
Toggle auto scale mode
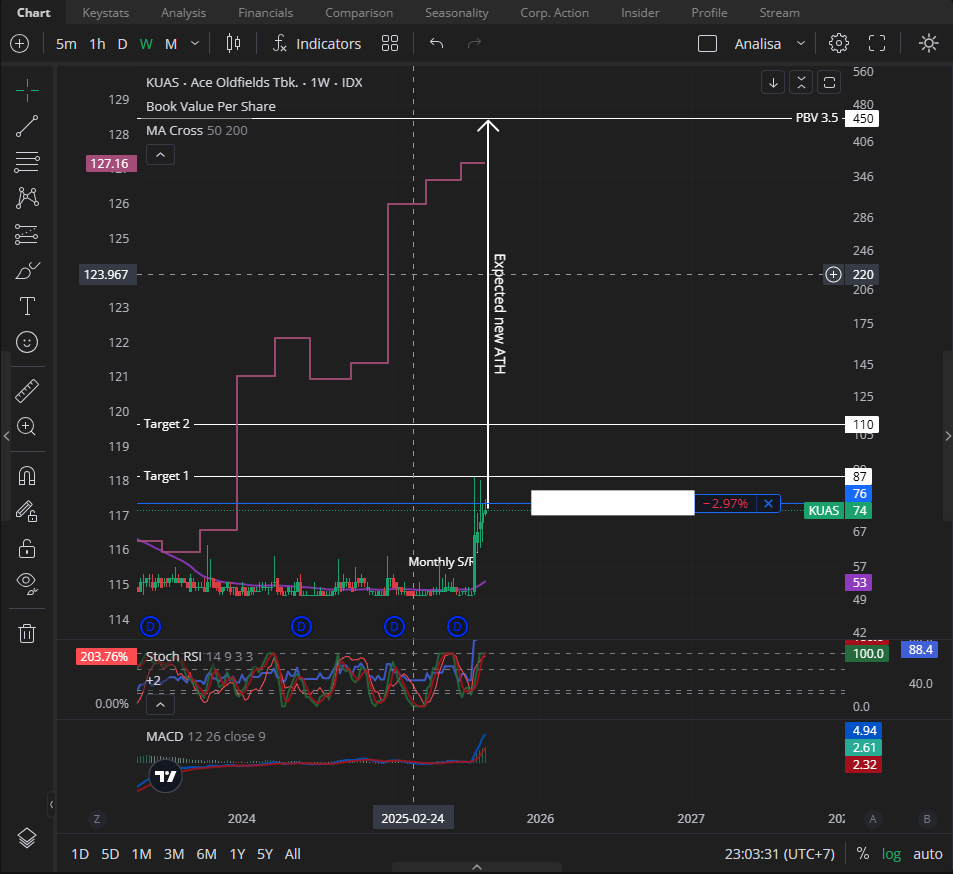coord(927,854)
